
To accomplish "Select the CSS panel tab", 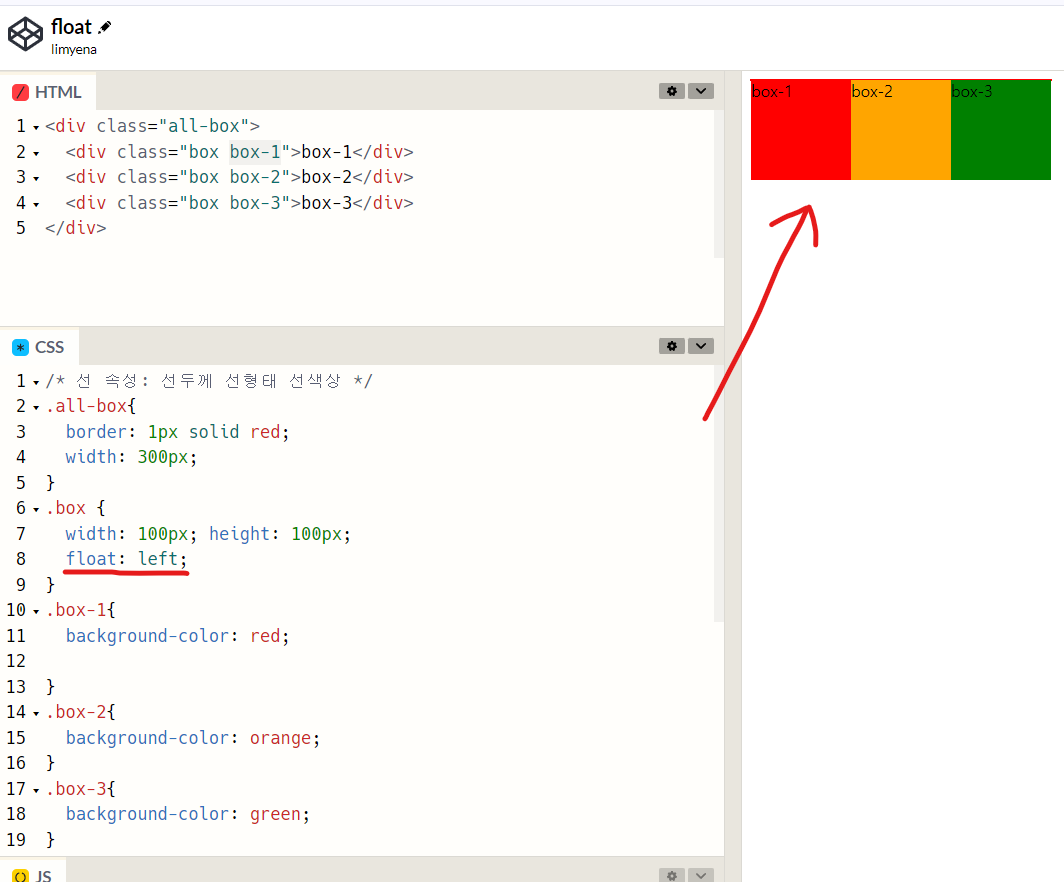I will [39, 347].
